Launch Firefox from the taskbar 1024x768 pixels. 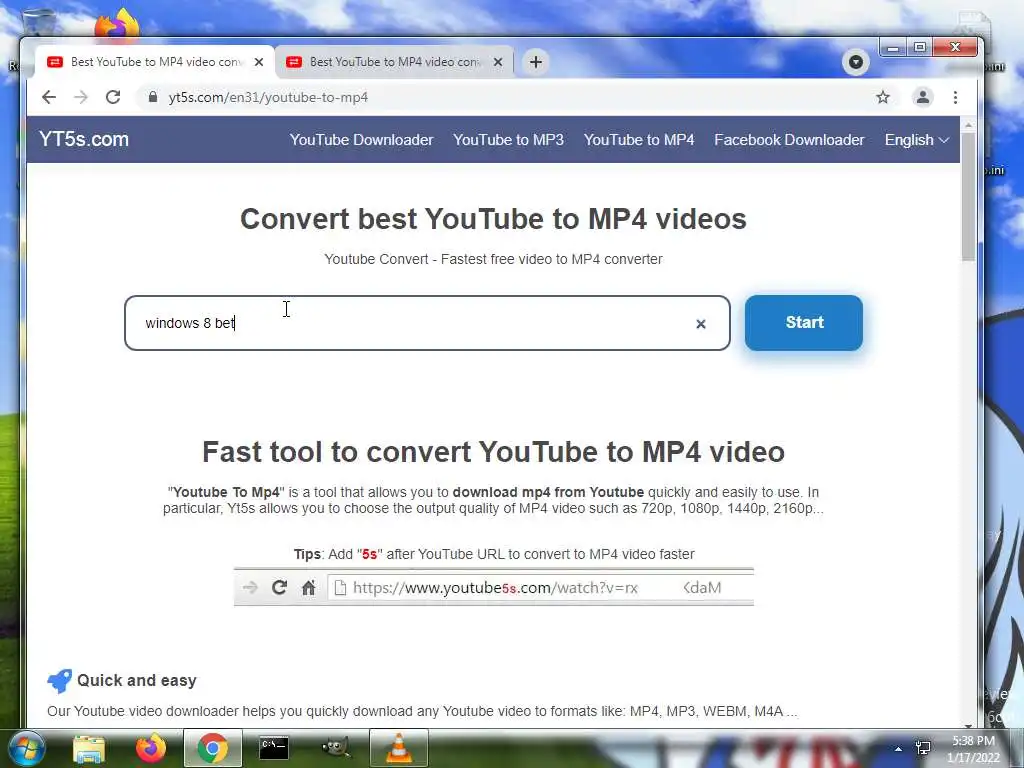point(151,748)
